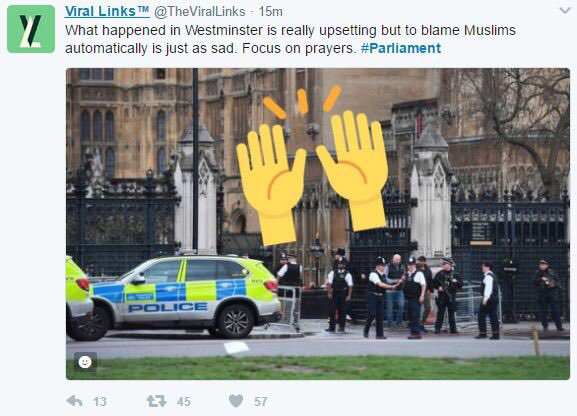Click the left raised hand sticker
Image resolution: width=577 pixels, height=416 pixels.
(271, 184)
